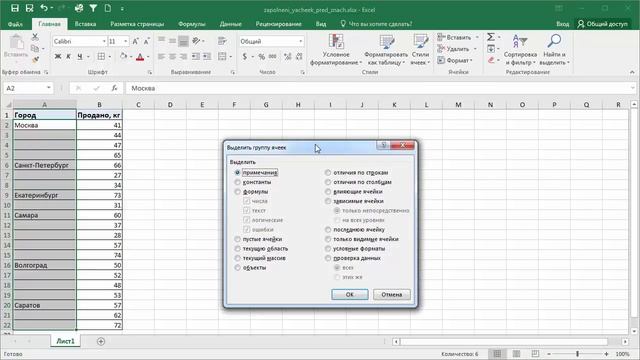Select the 'текущую область' radio option
Screen dimensions: 640x360
coord(237,249)
